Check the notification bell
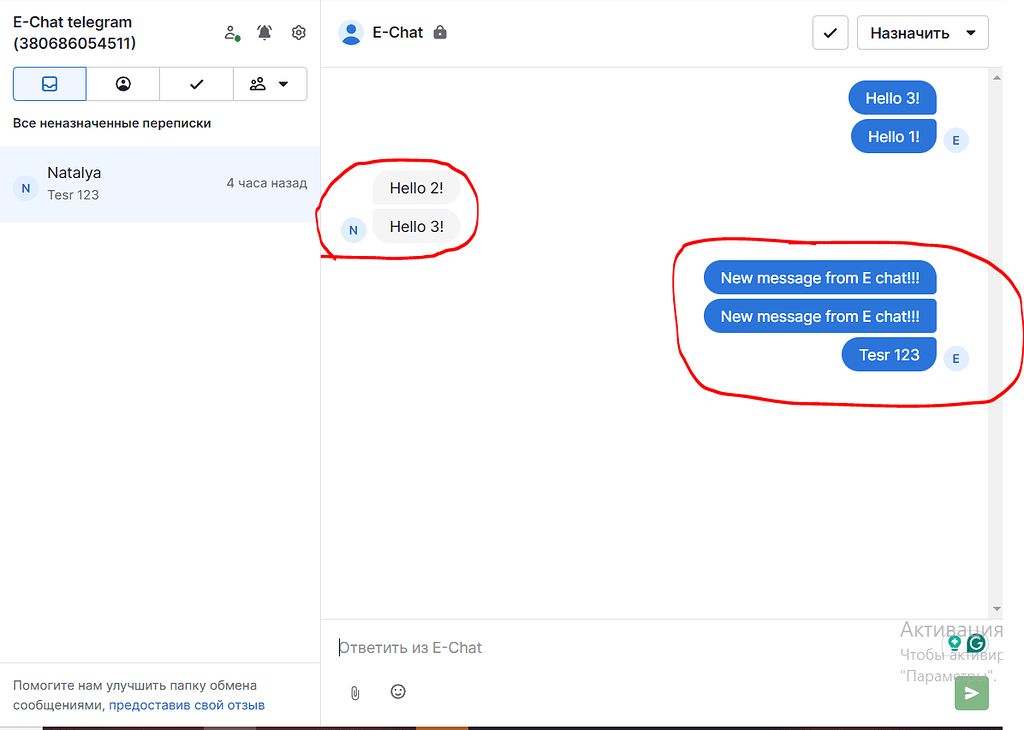This screenshot has width=1024, height=730. pyautogui.click(x=263, y=32)
